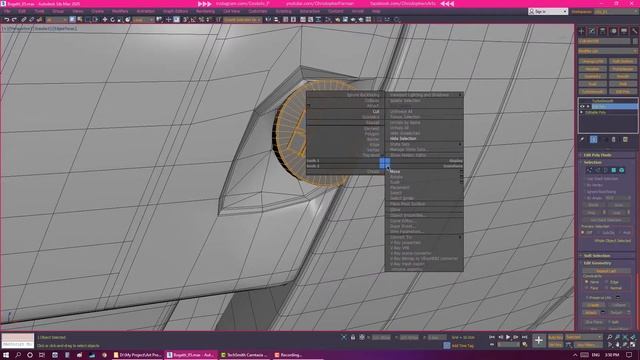Click the Align tool icon
640x360 pixels.
pyautogui.click(x=276, y=20)
